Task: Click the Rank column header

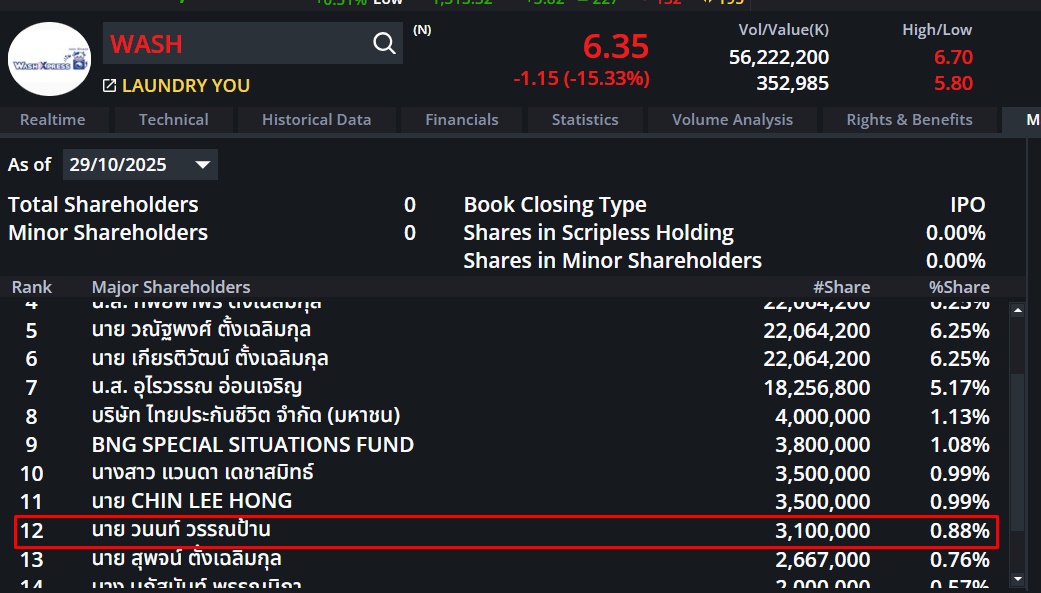Action: (x=32, y=287)
